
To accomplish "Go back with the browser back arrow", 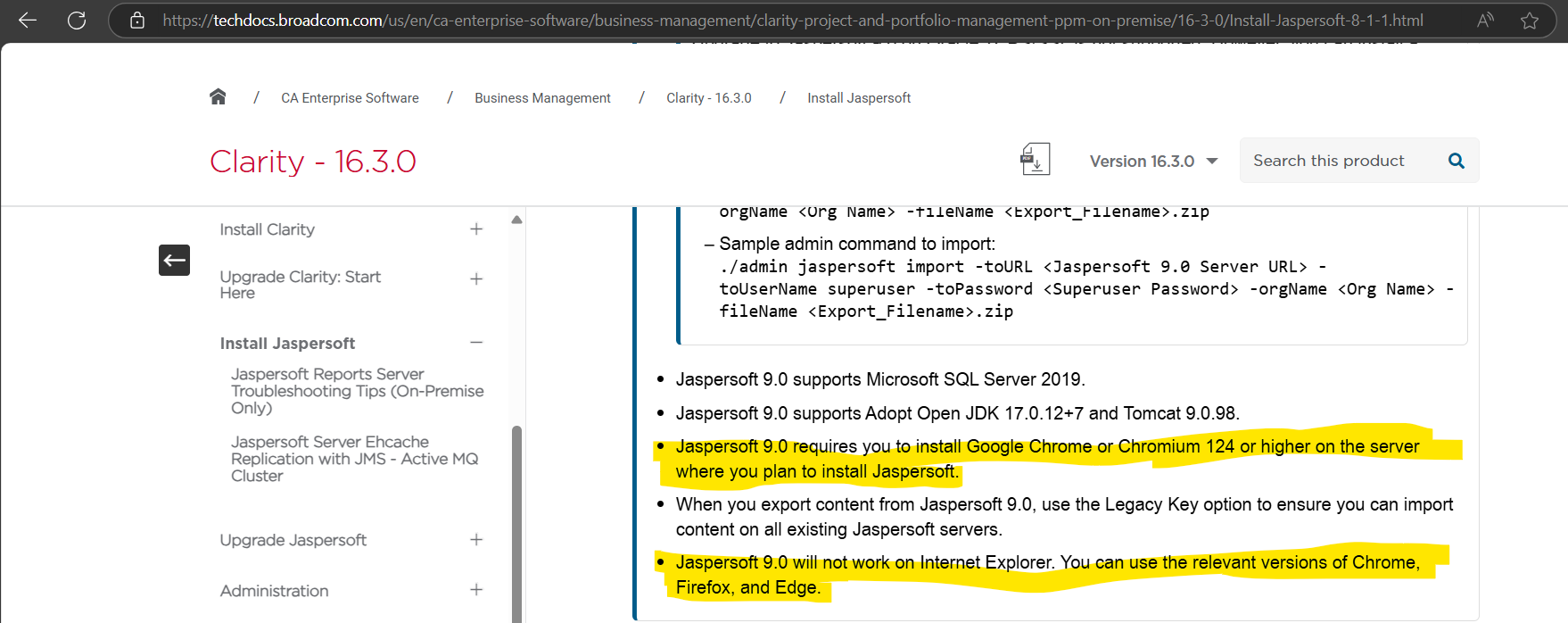I will (x=28, y=20).
